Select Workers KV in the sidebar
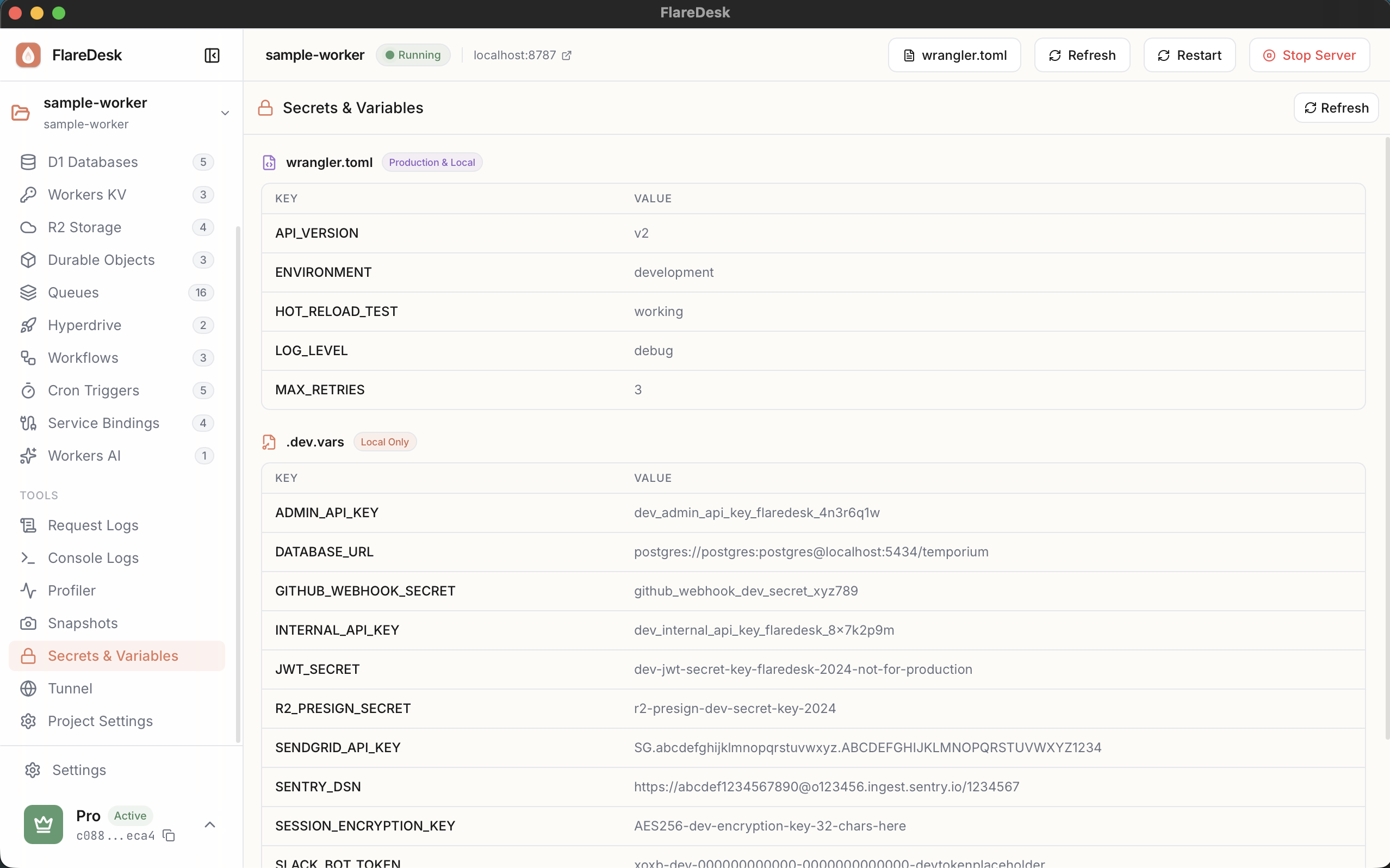The image size is (1390, 868). click(x=87, y=195)
